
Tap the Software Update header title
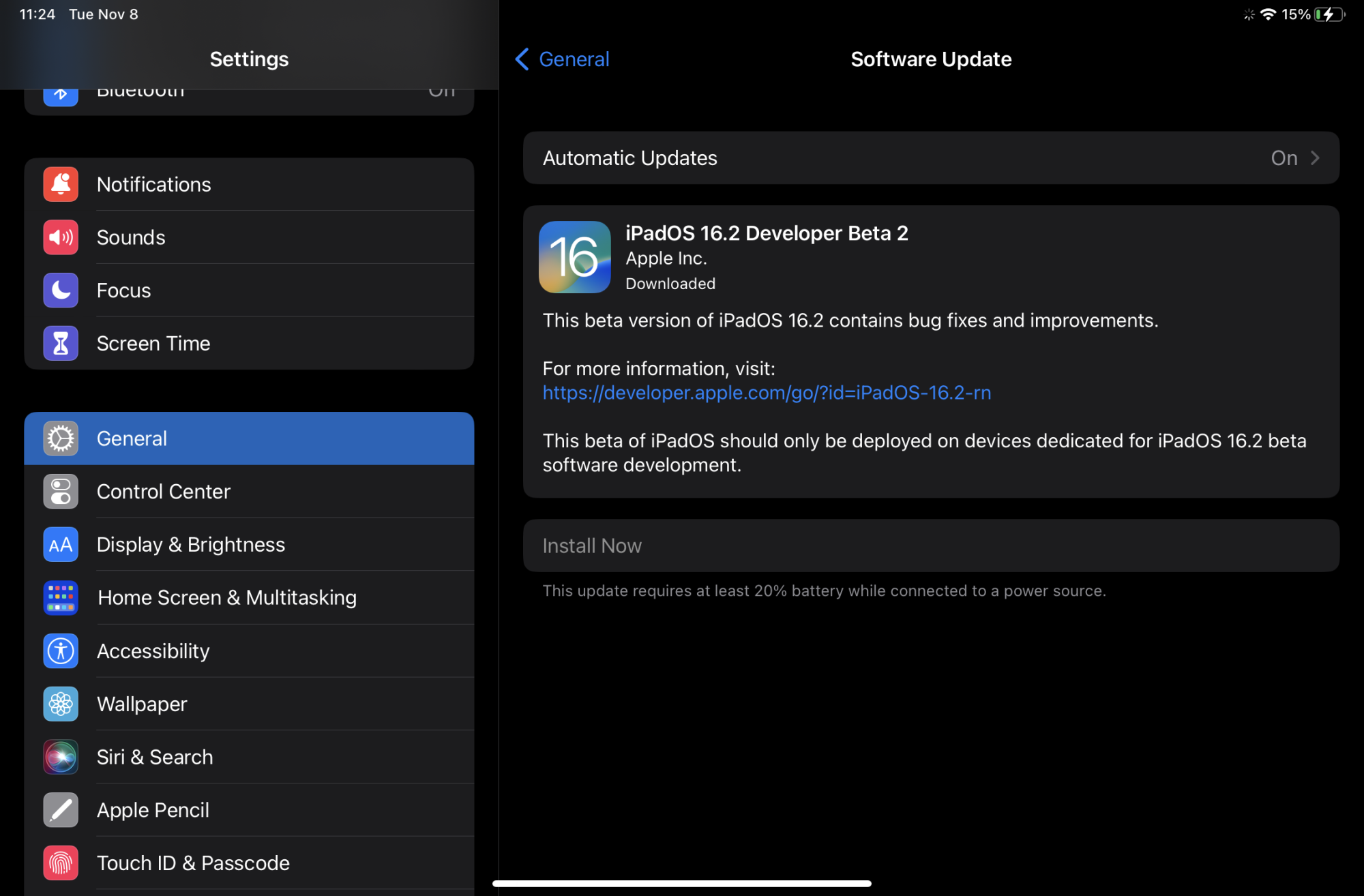[x=931, y=59]
